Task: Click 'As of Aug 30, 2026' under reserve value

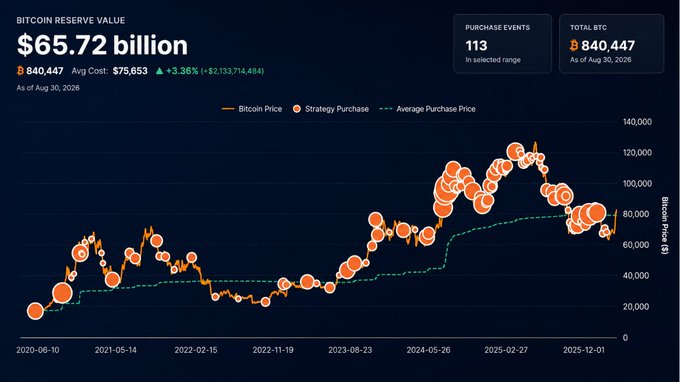Action: [x=48, y=88]
